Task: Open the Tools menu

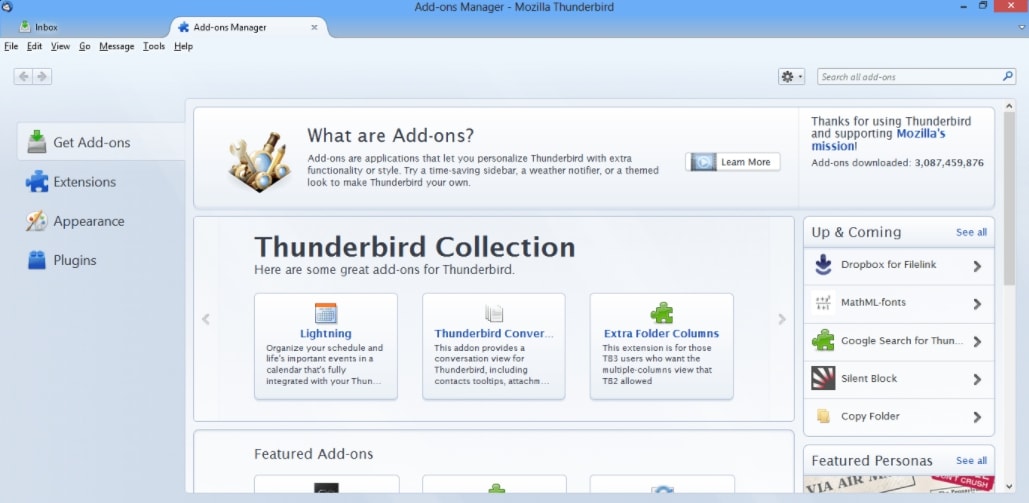Action: click(x=154, y=46)
